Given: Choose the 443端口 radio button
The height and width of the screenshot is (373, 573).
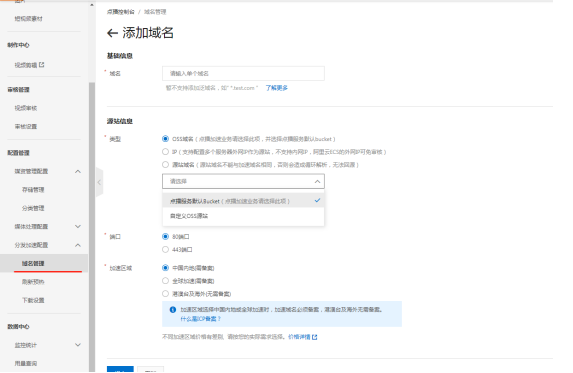Looking at the screenshot, I should tap(165, 250).
